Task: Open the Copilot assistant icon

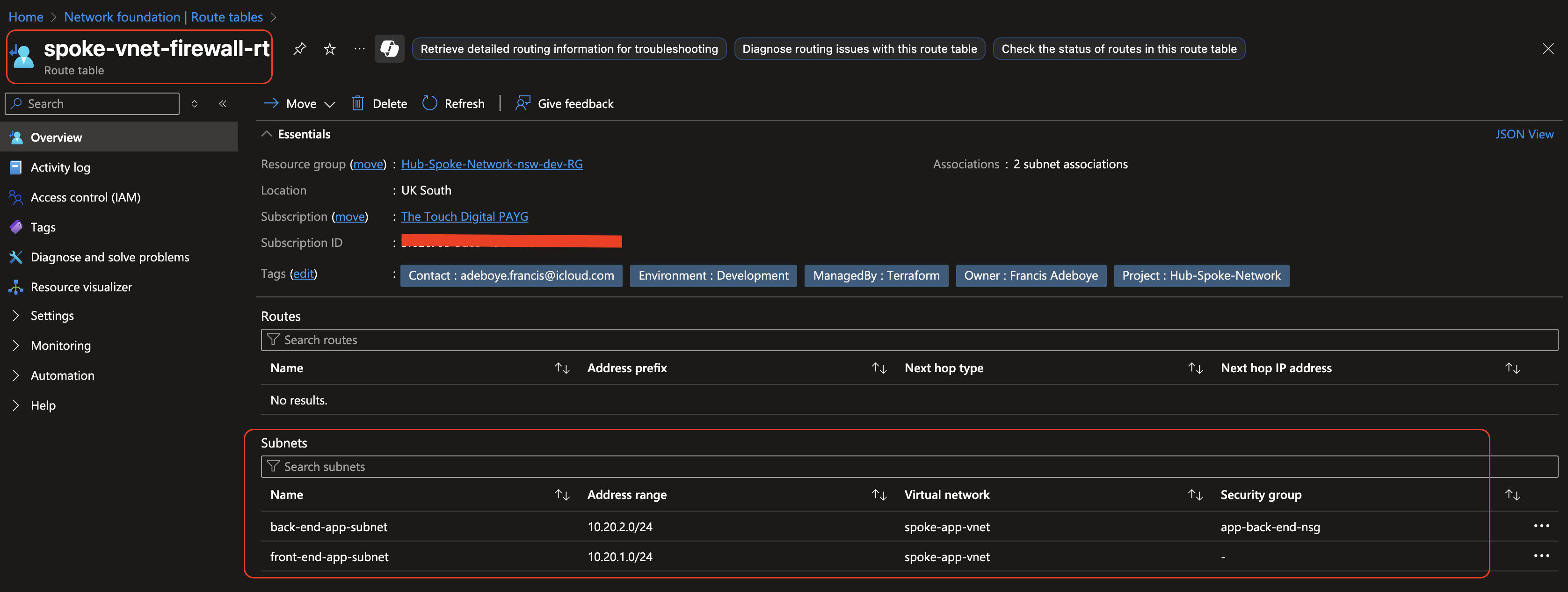Action: pyautogui.click(x=390, y=49)
